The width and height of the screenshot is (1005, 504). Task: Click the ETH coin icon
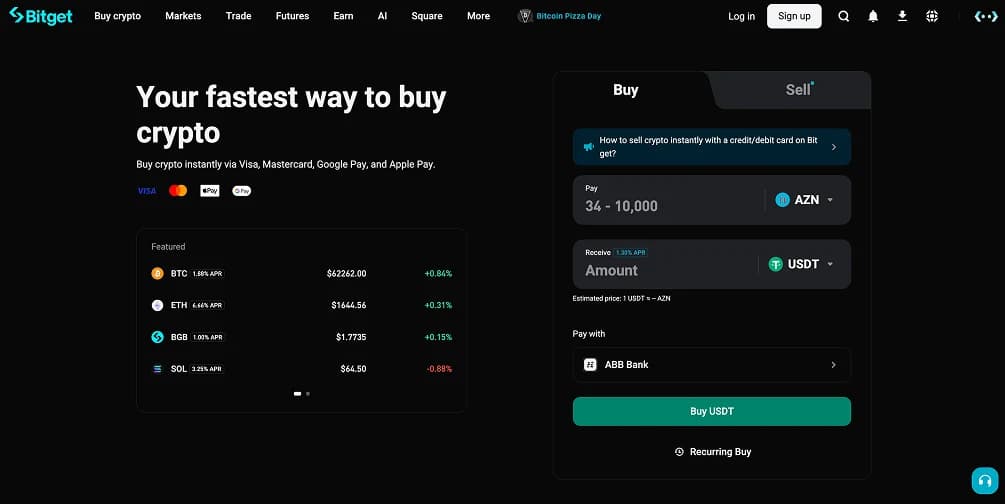click(157, 305)
